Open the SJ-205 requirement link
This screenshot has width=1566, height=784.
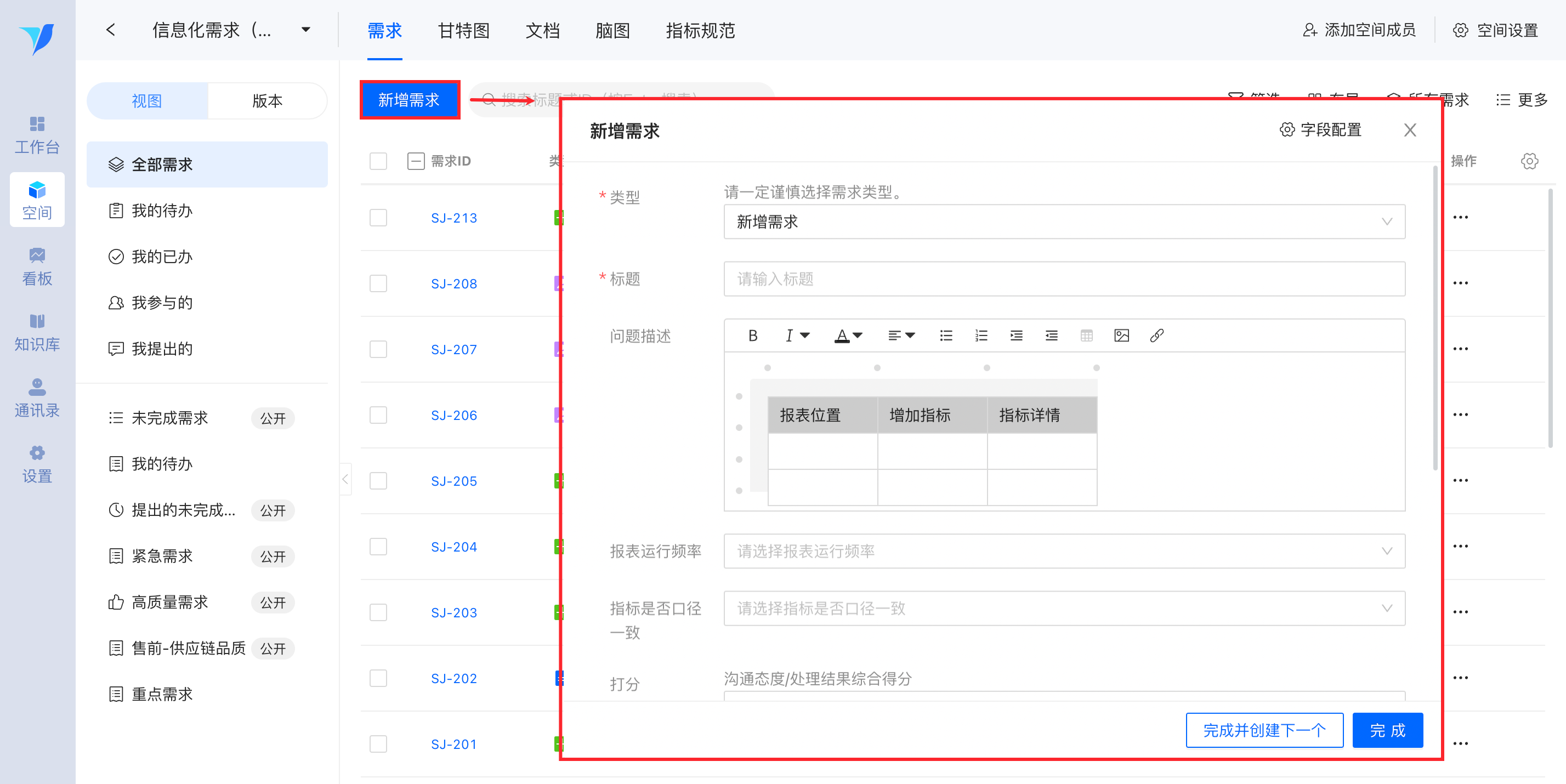click(x=453, y=481)
